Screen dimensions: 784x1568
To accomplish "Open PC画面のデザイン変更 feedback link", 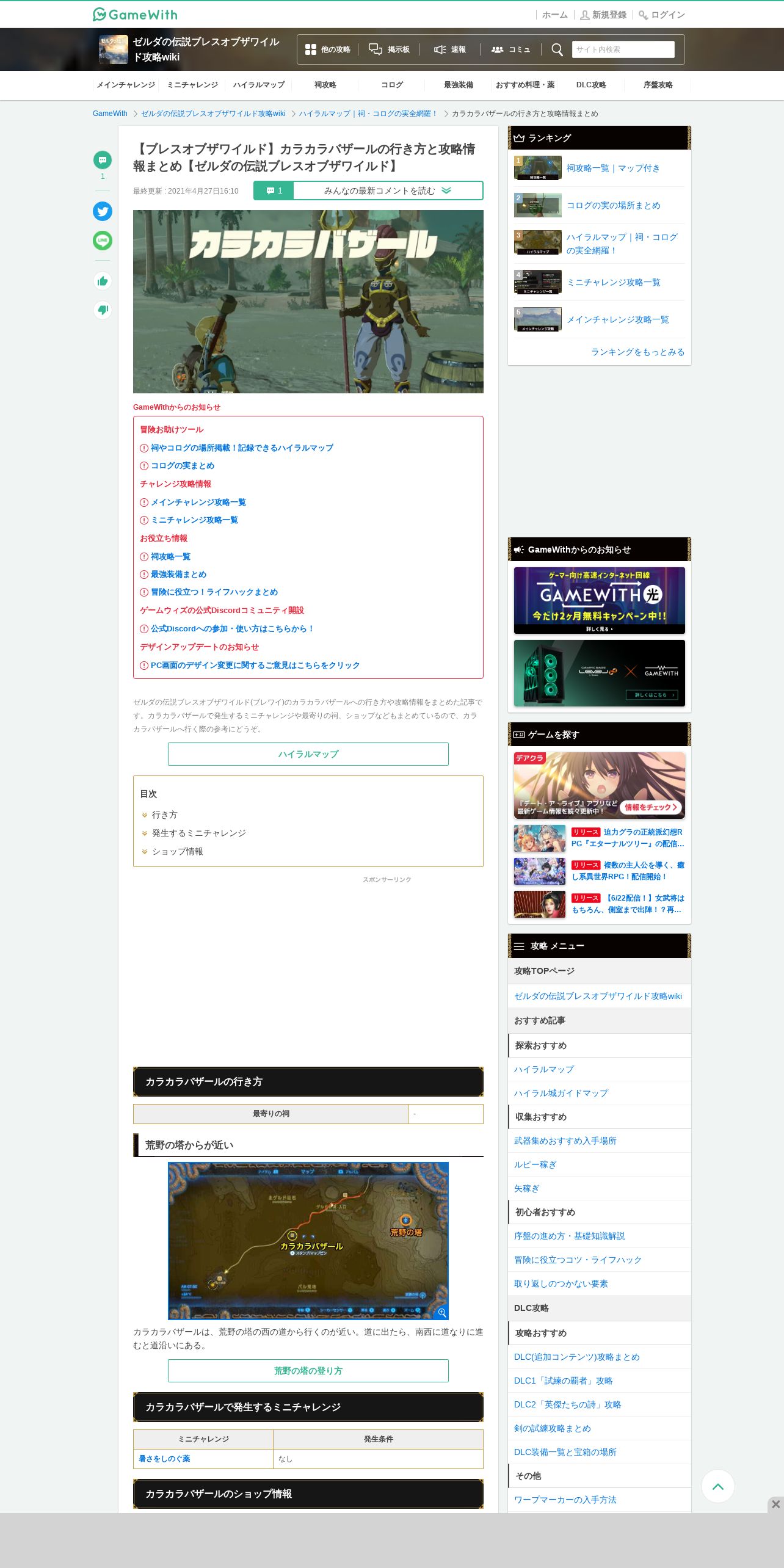I will [x=255, y=665].
